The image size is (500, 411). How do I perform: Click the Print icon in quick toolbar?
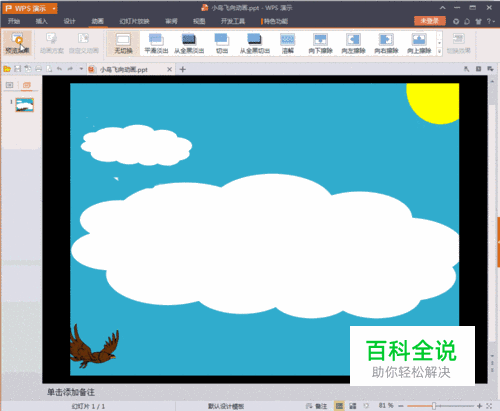click(x=39, y=69)
